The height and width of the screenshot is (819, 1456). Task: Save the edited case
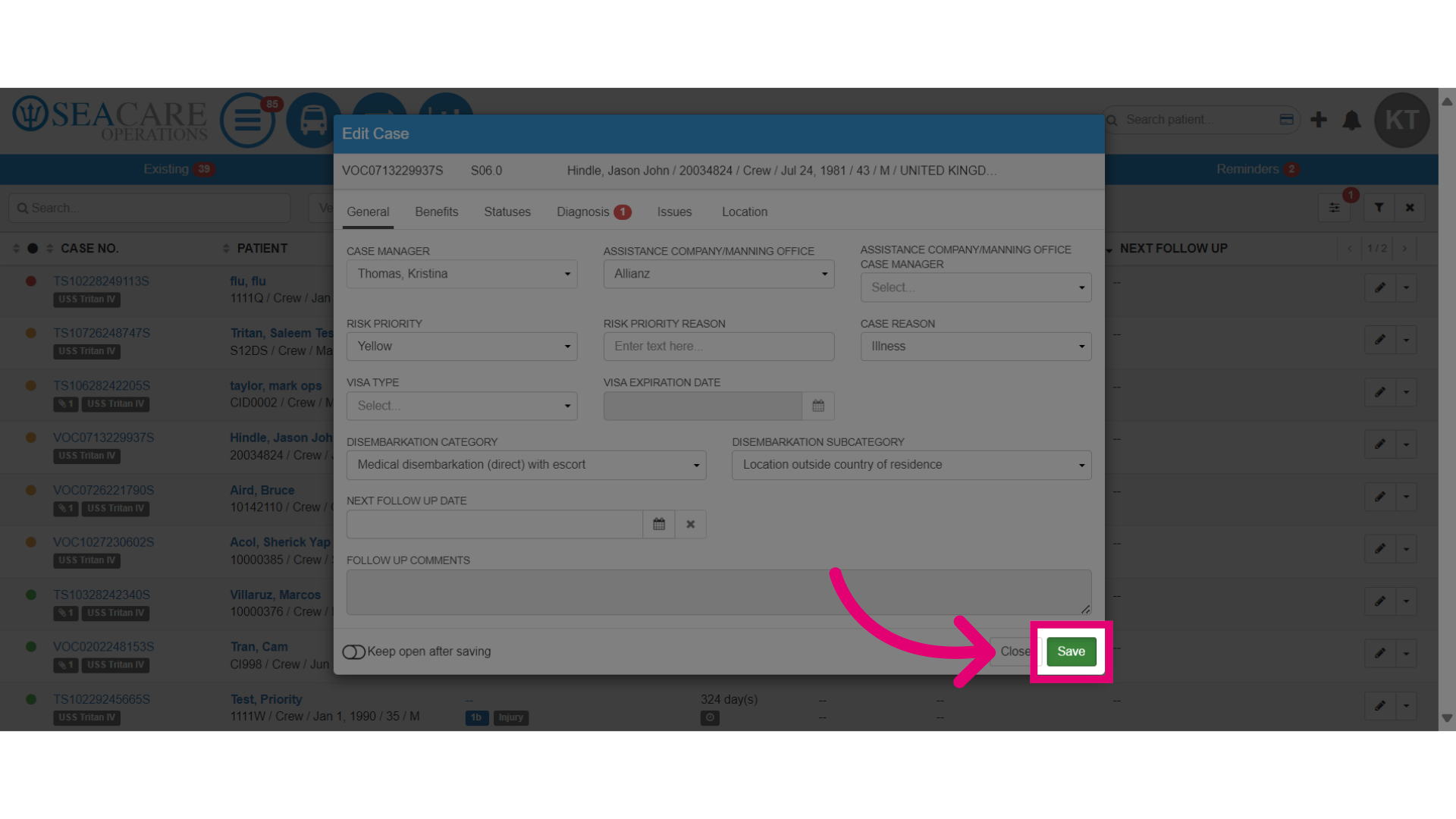tap(1071, 651)
